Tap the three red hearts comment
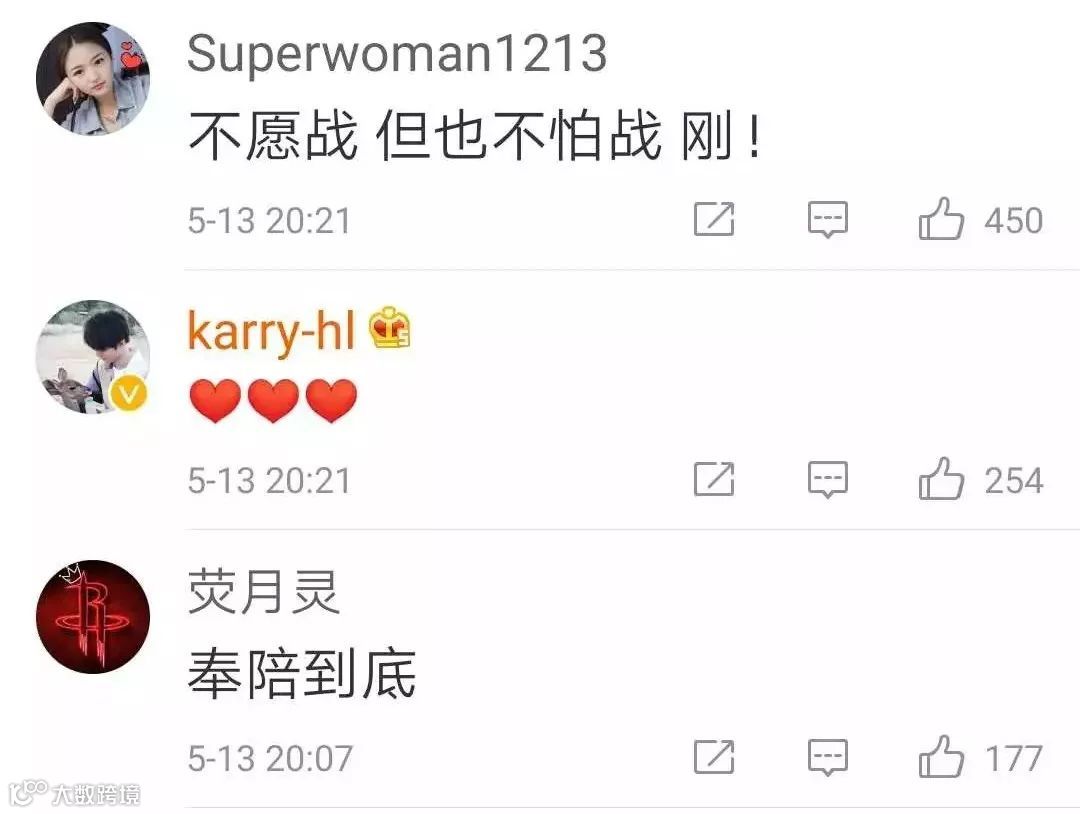Viewport: 1080px width, 814px height. [x=273, y=400]
